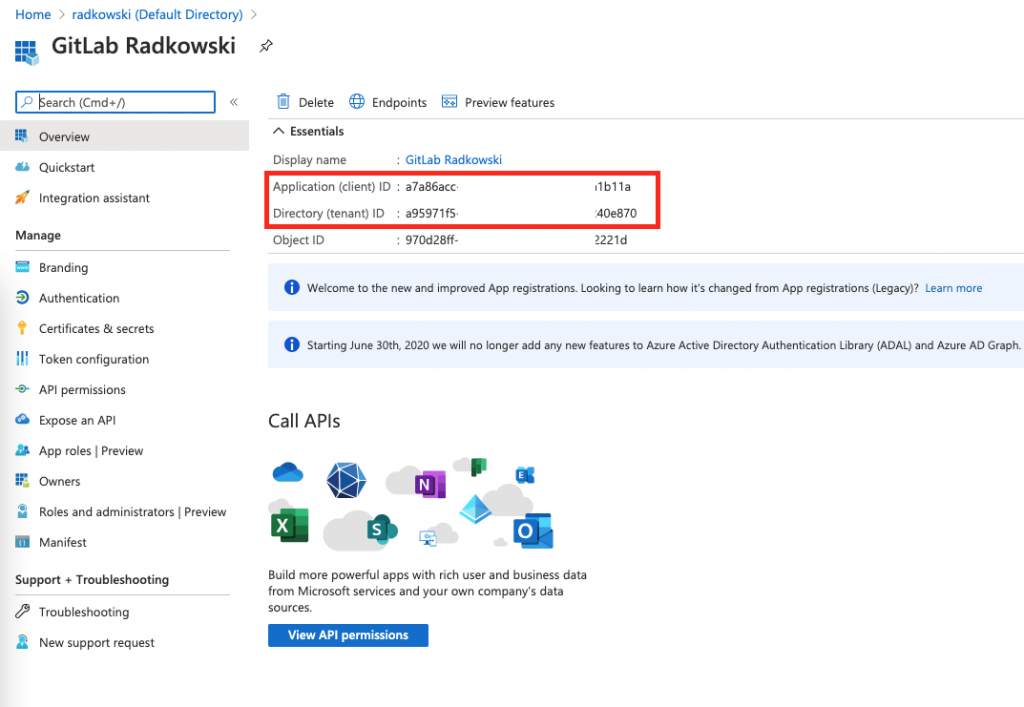The width and height of the screenshot is (1024, 707).
Task: Click the New support request person icon
Action: click(22, 642)
